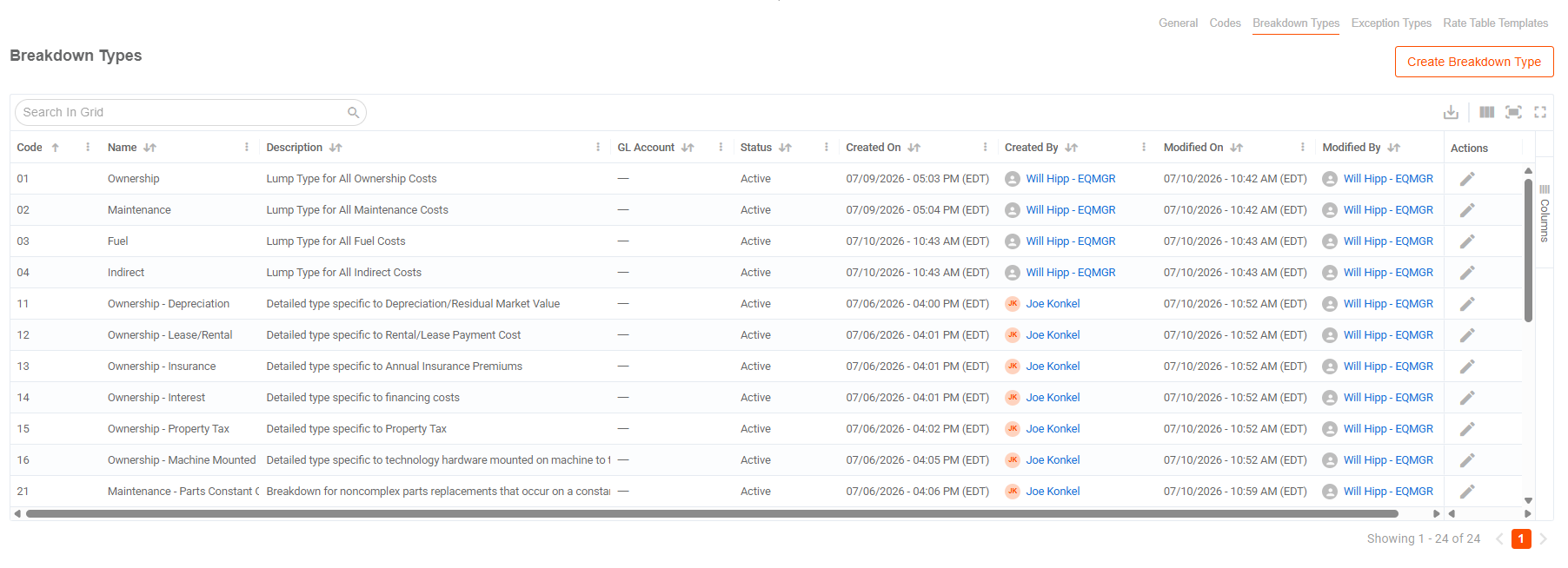Viewport: 1568px width, 568px height.
Task: Click the export download icon above the grid
Action: 1451,112
